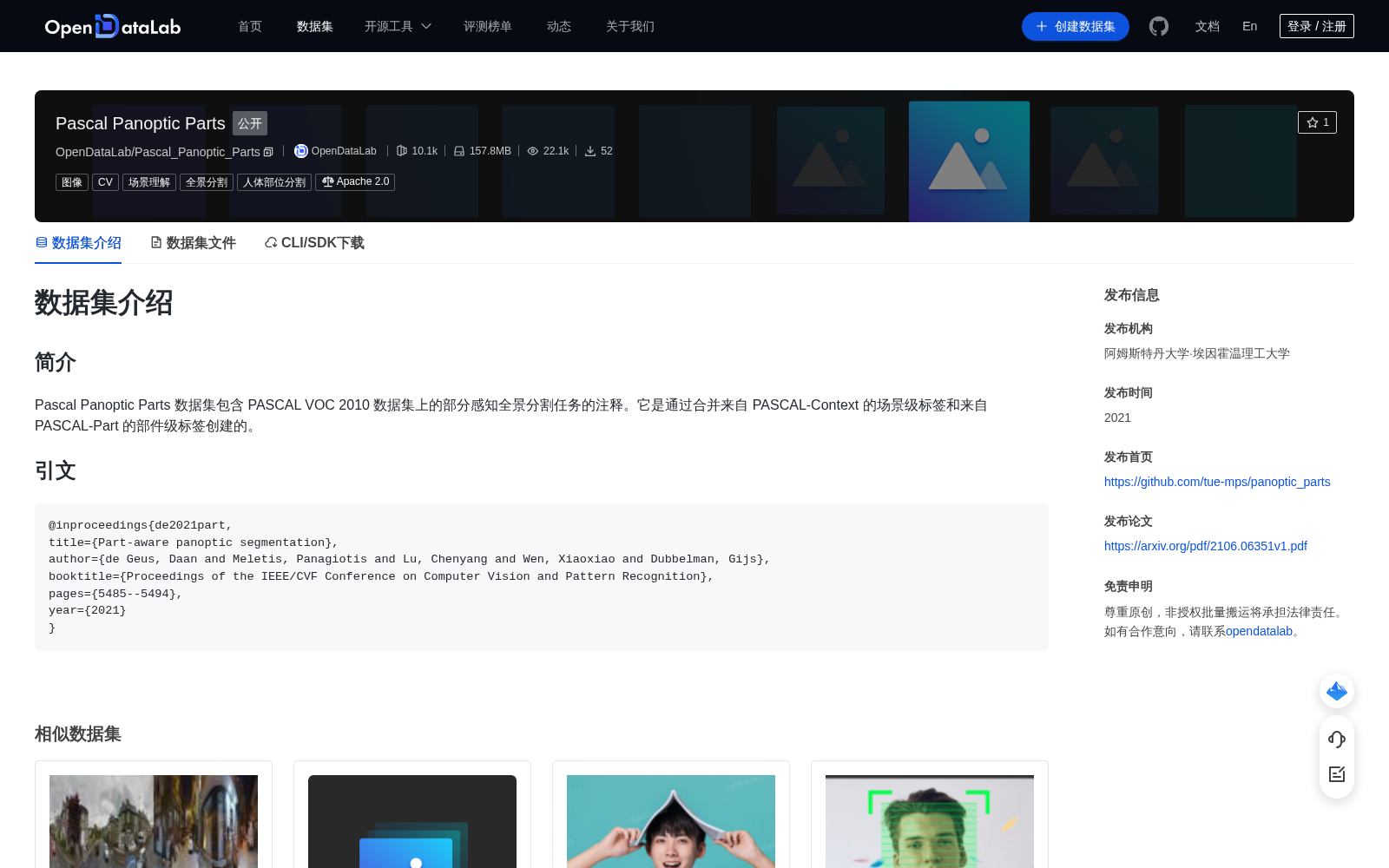Image resolution: width=1389 pixels, height=868 pixels.
Task: Open 数据集 navigation item
Action: tap(315, 26)
